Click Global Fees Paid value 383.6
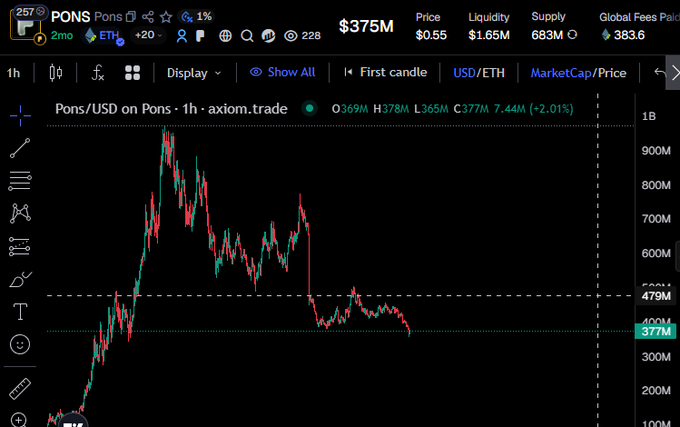Image resolution: width=680 pixels, height=427 pixels. pyautogui.click(x=629, y=35)
